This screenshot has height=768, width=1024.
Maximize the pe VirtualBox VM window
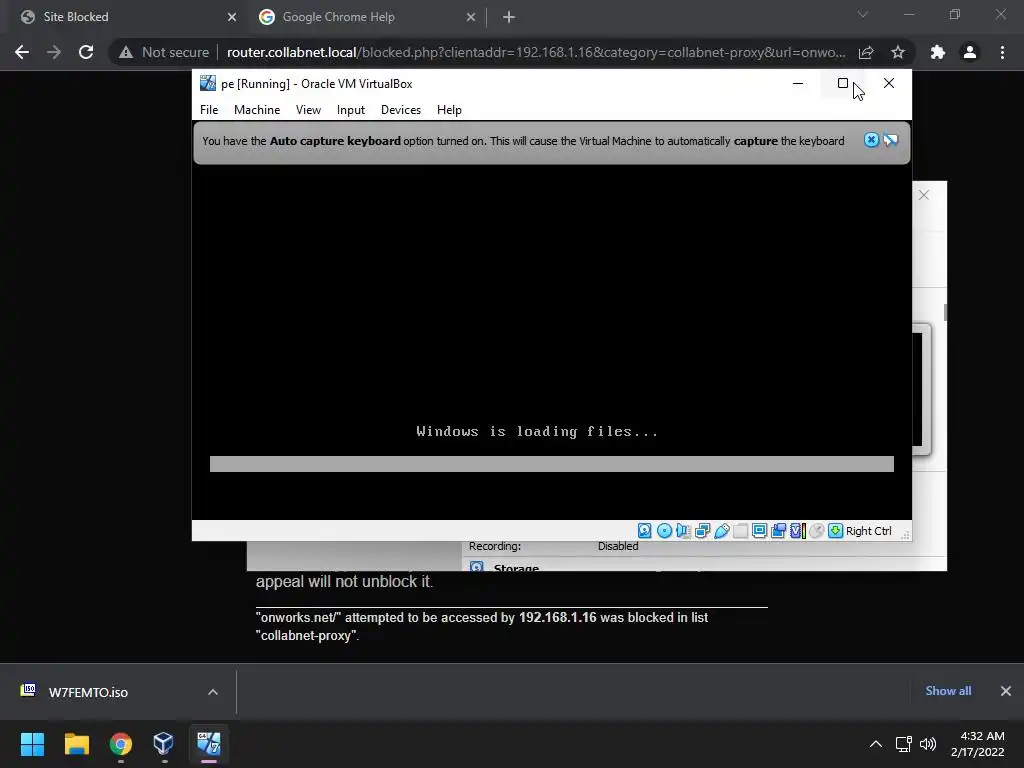tap(843, 83)
